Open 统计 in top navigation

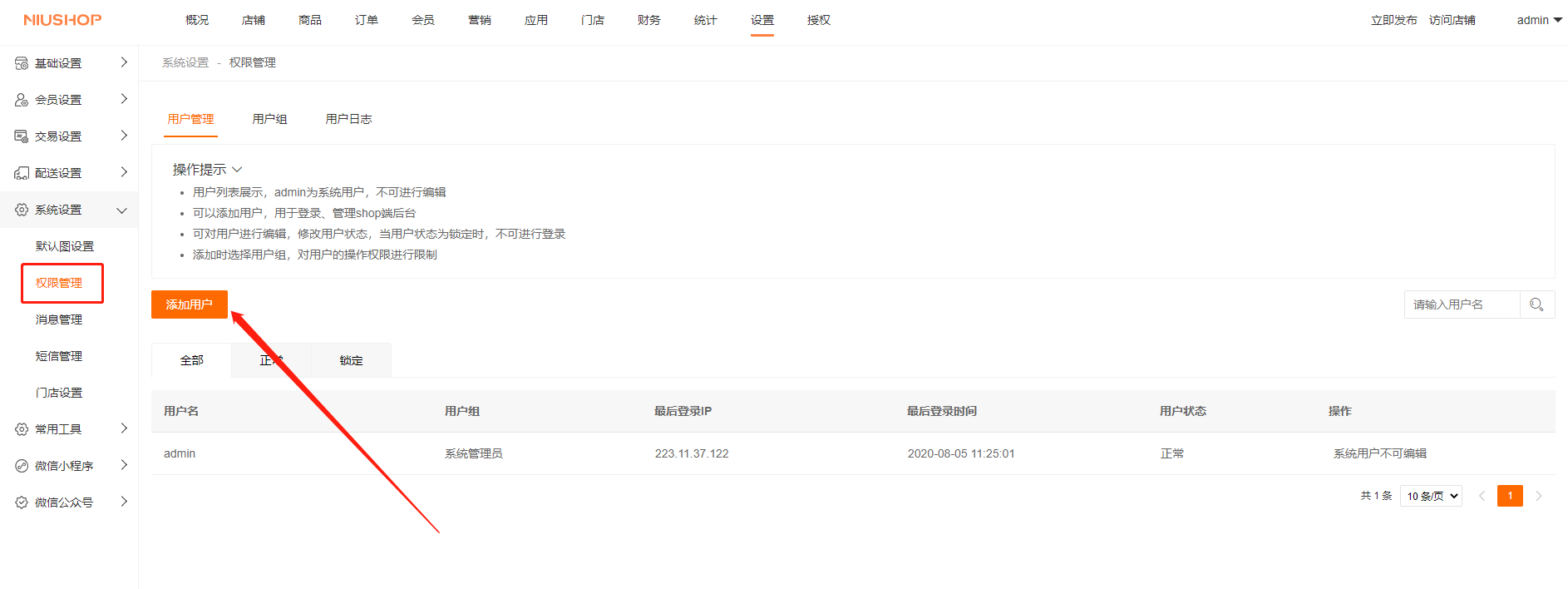pos(706,20)
